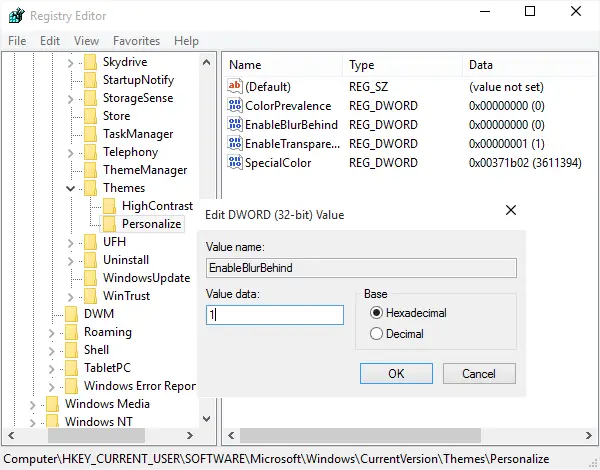
Task: Click the StorageSense folder icon
Action: tap(90, 98)
